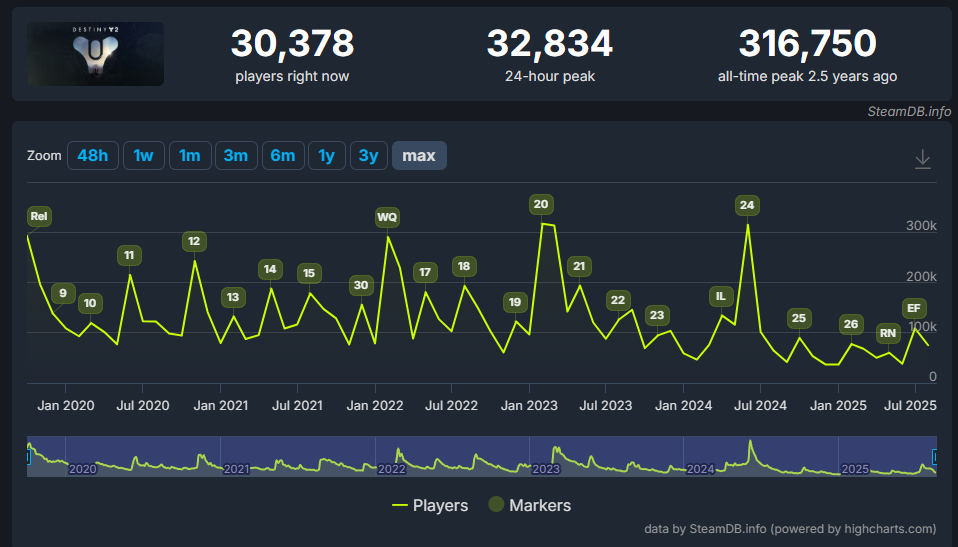Screen dimensions: 958x547
Task: Click chart marker 23
Action: [657, 315]
